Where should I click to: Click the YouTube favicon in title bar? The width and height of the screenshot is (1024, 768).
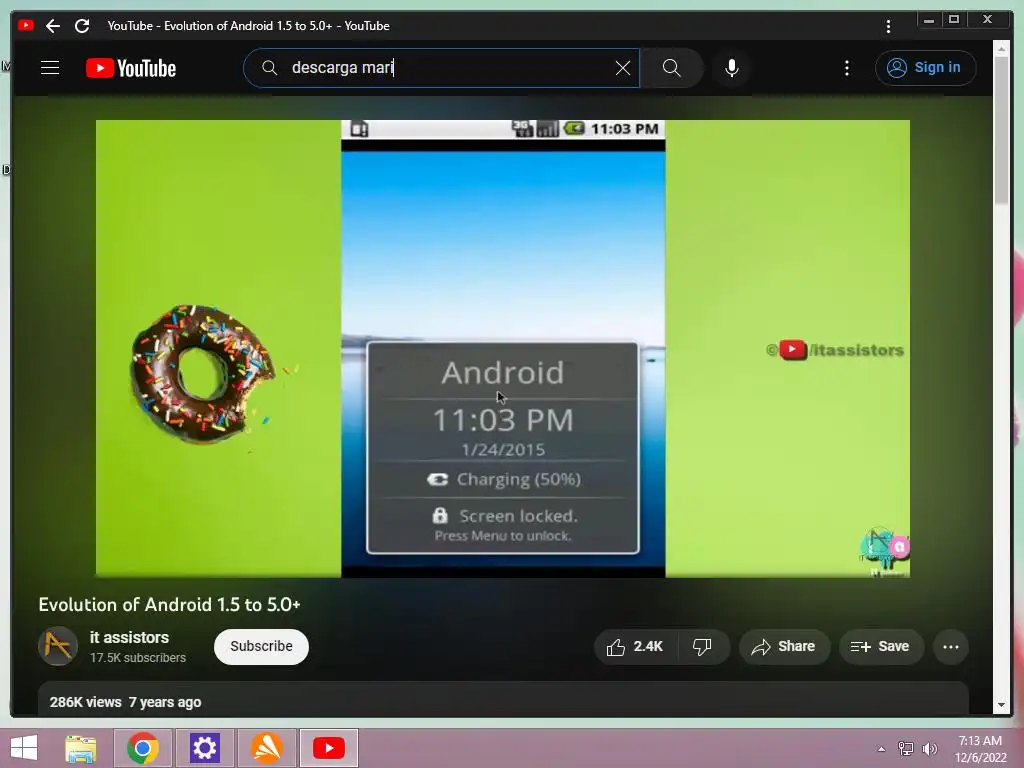[x=26, y=25]
